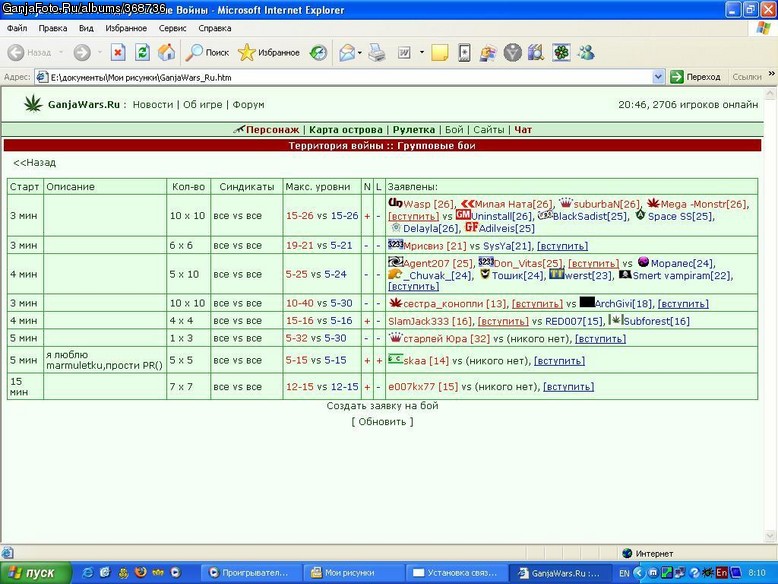This screenshot has height=584, width=778.
Task: Open the Избранное favorites pane
Action: [268, 52]
